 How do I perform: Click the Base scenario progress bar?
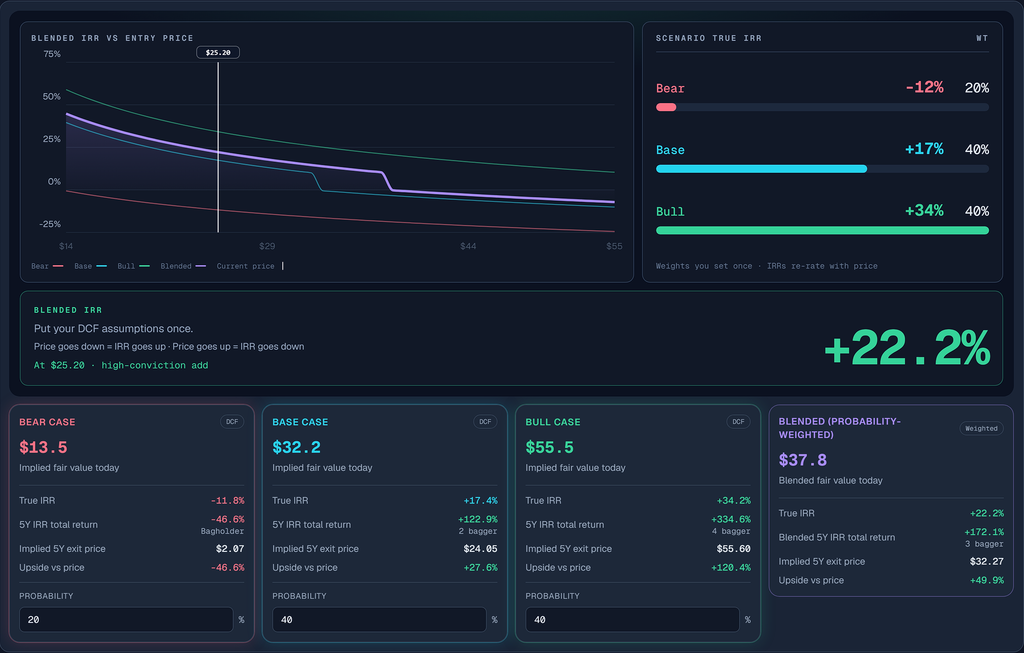pyautogui.click(x=822, y=168)
